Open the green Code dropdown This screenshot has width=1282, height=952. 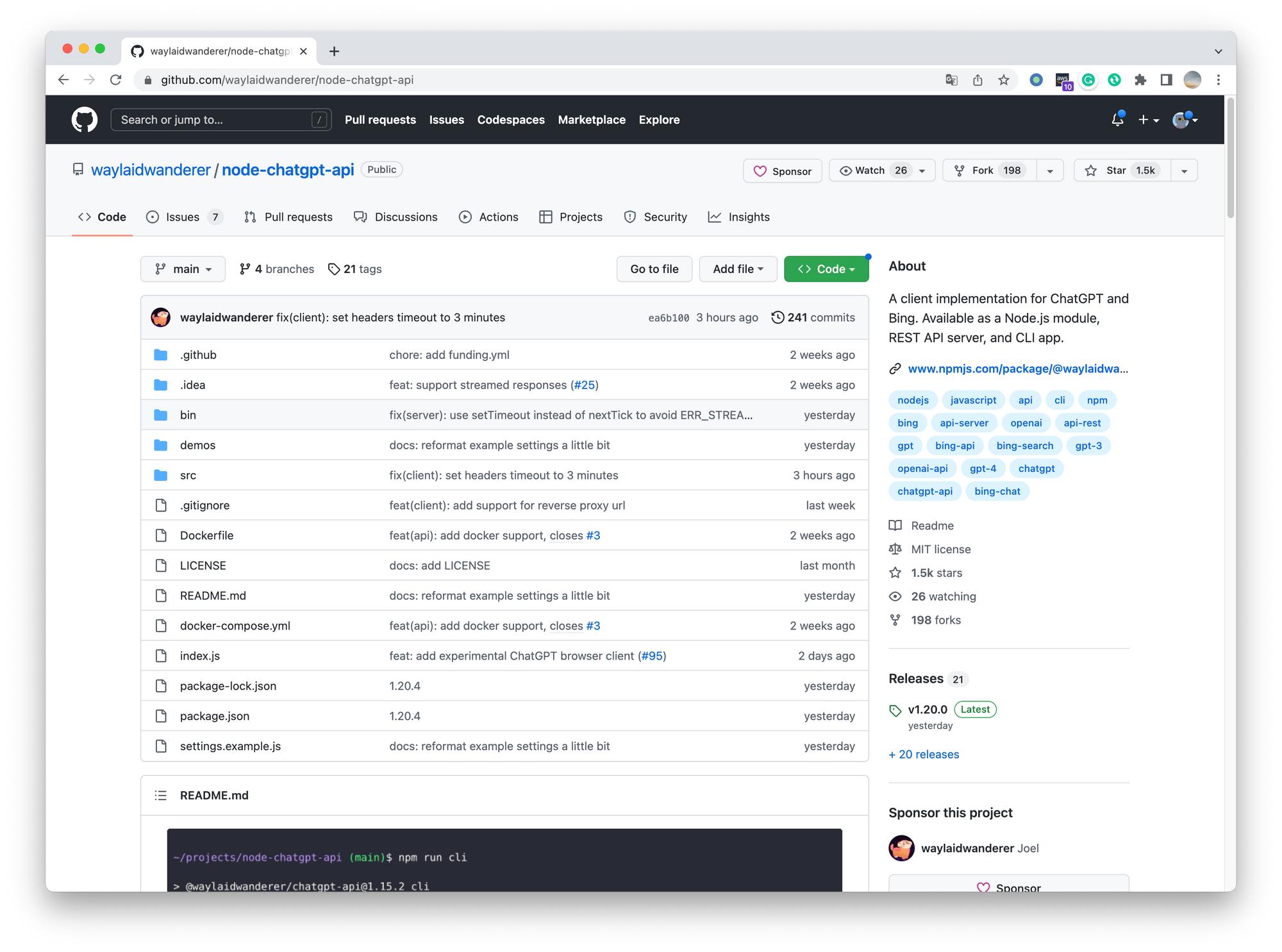[826, 269]
